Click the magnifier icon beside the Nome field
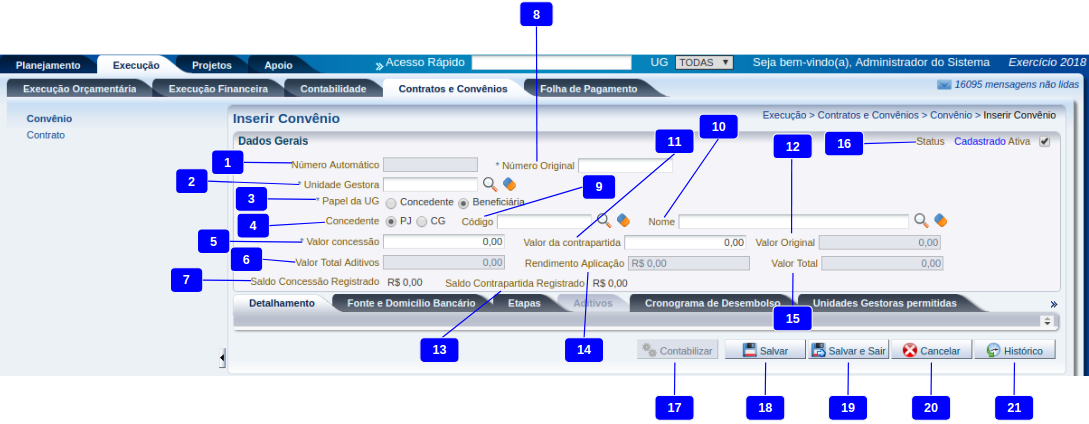The height and width of the screenshot is (424, 1089). pos(921,220)
